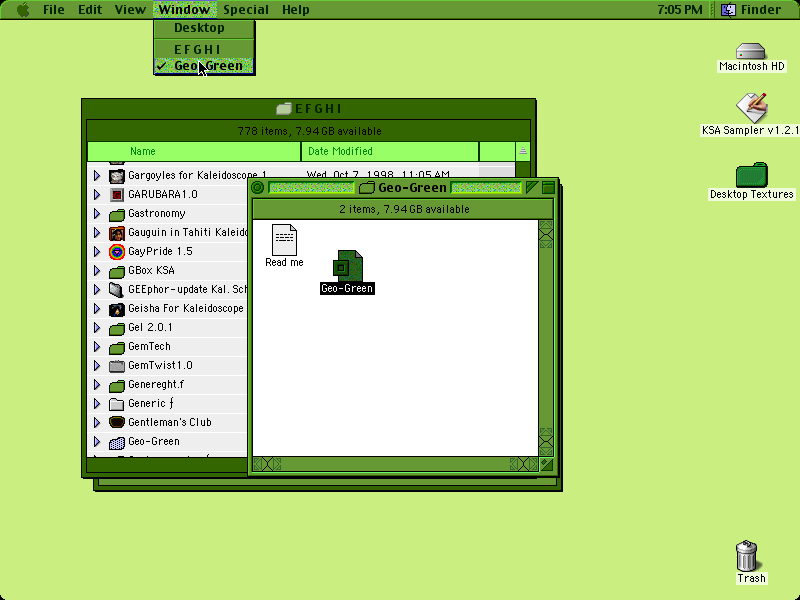The height and width of the screenshot is (600, 800).
Task: Select the GemTwist1.0 row name
Action: [x=160, y=365]
